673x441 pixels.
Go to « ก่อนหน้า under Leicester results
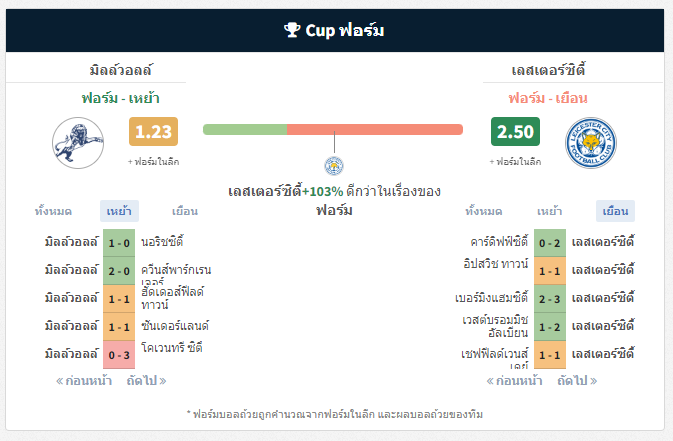[x=514, y=380]
